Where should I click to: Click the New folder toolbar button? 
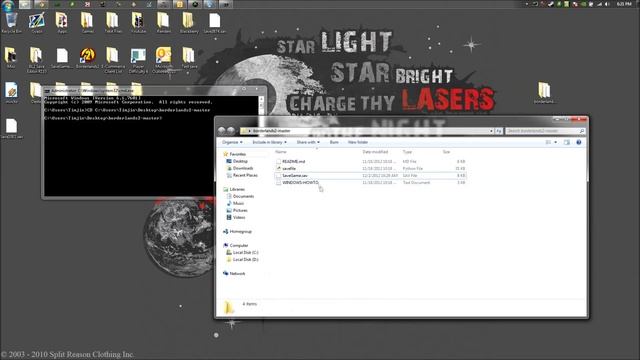pos(358,142)
